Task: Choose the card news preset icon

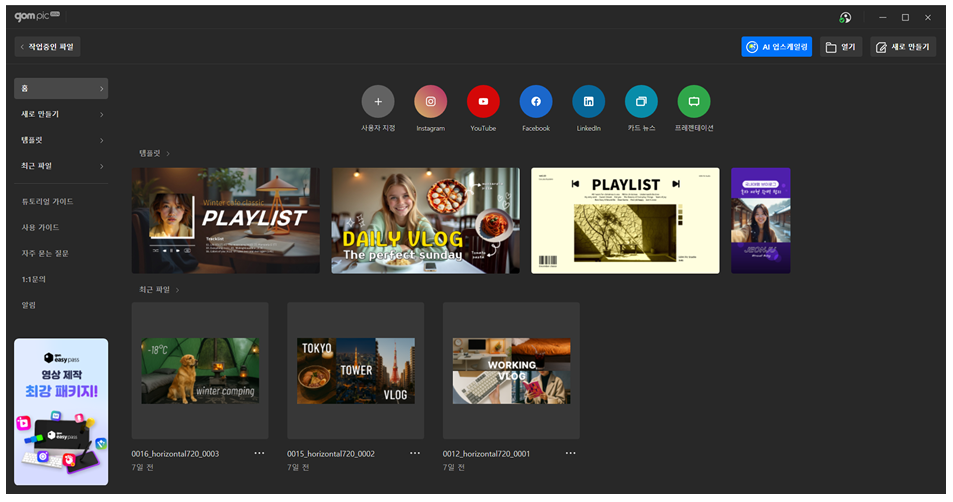Action: (x=641, y=101)
